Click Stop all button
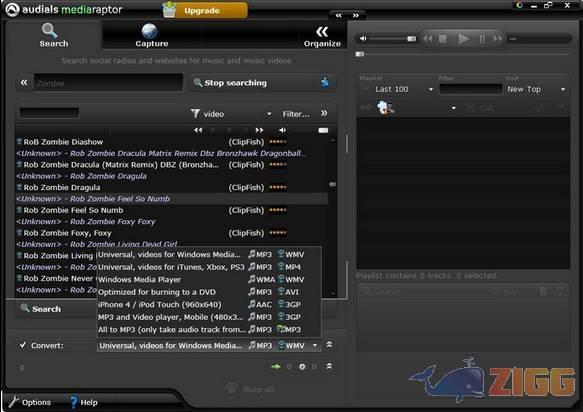583x412 pixels. [x=251, y=389]
